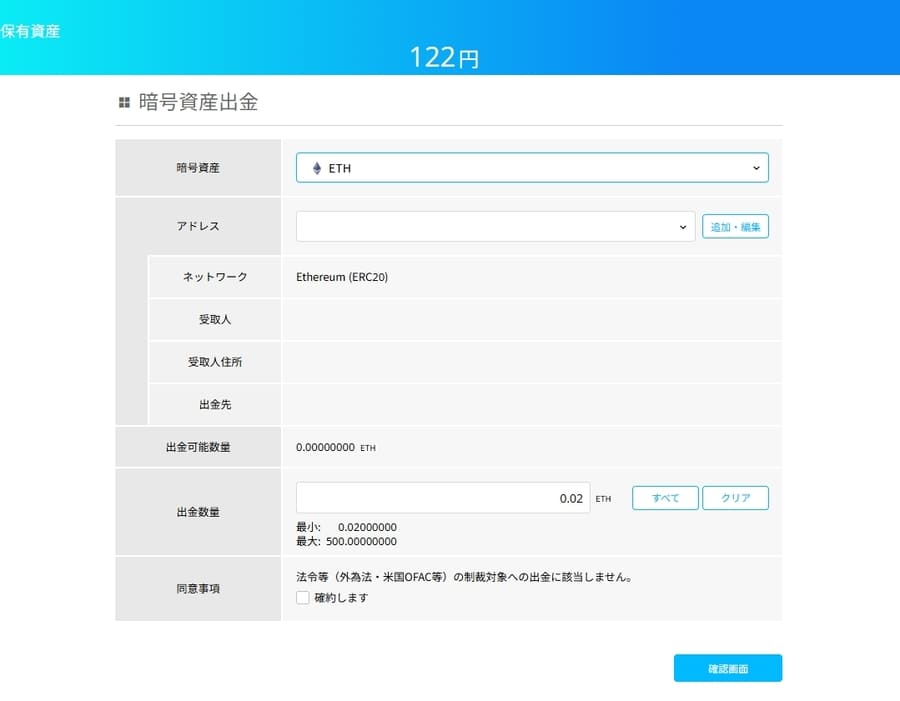
Task: Click the ネットワーク row label
Action: coord(215,277)
